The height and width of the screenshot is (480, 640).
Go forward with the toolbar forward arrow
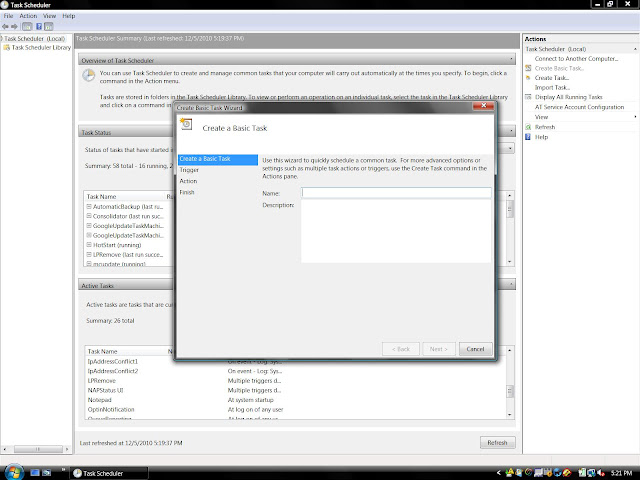(14, 27)
